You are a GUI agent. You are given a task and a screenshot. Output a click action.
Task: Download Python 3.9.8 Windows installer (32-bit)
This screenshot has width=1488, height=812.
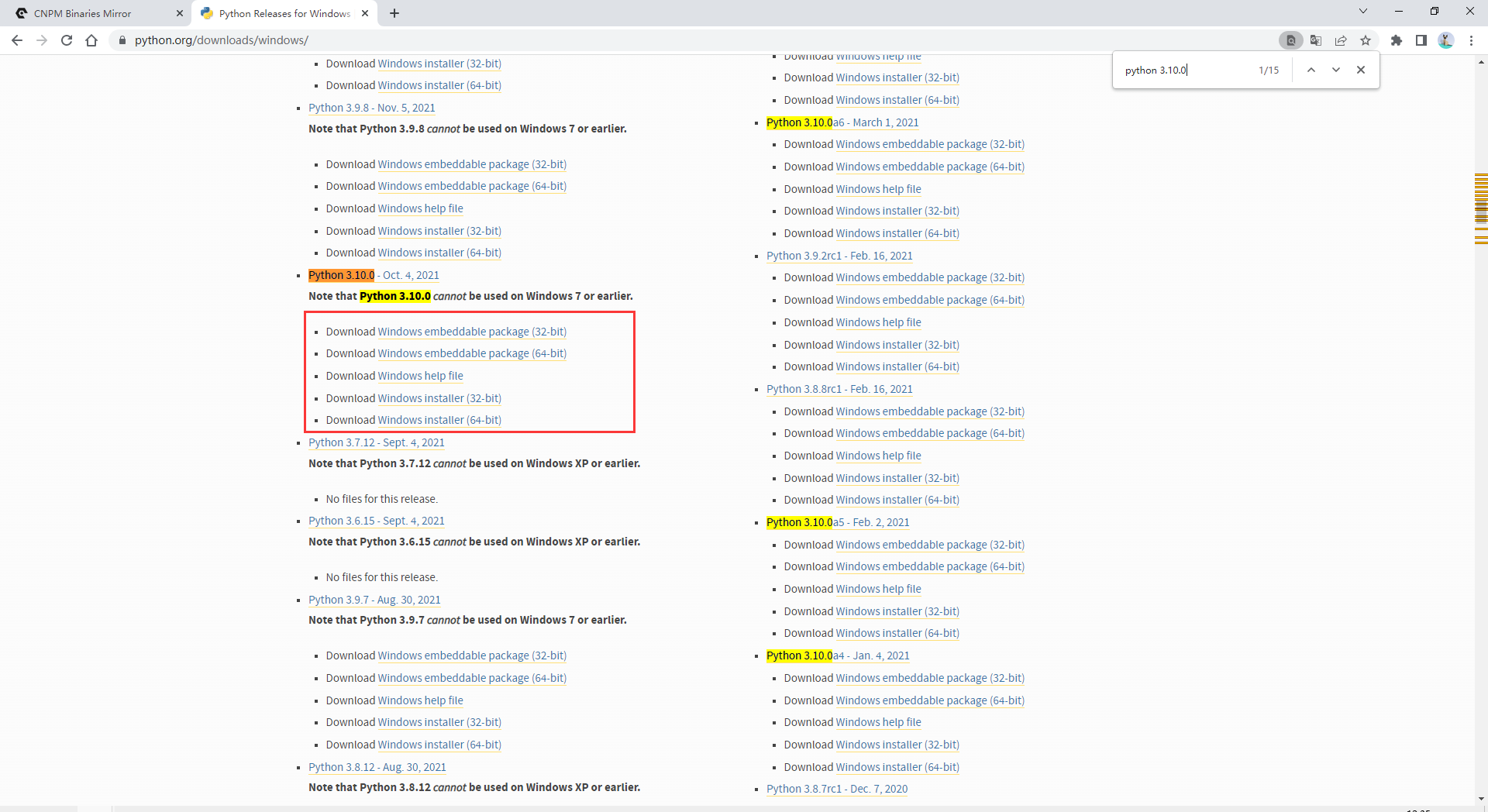[439, 231]
